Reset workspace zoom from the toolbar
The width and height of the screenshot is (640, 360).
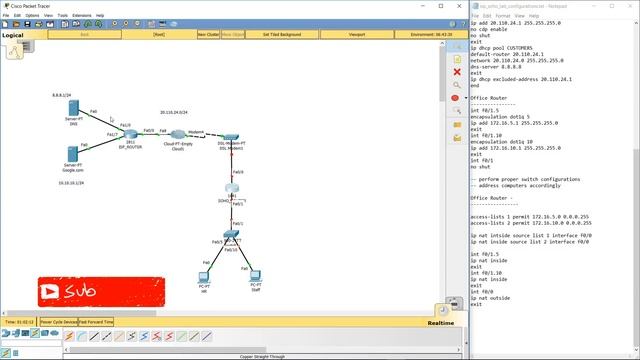[x=126, y=24]
